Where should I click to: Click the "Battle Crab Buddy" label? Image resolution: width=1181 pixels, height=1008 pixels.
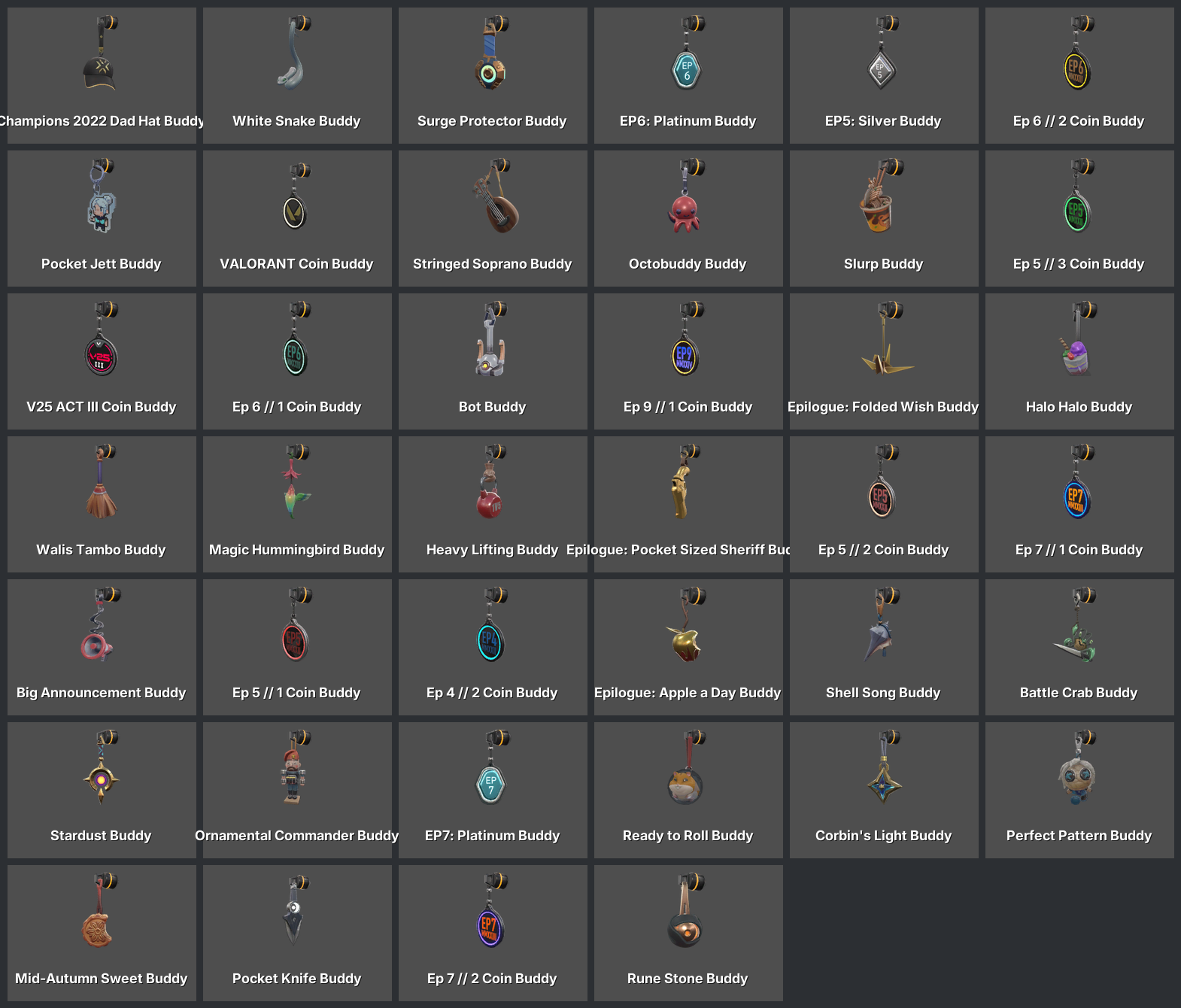1079,693
